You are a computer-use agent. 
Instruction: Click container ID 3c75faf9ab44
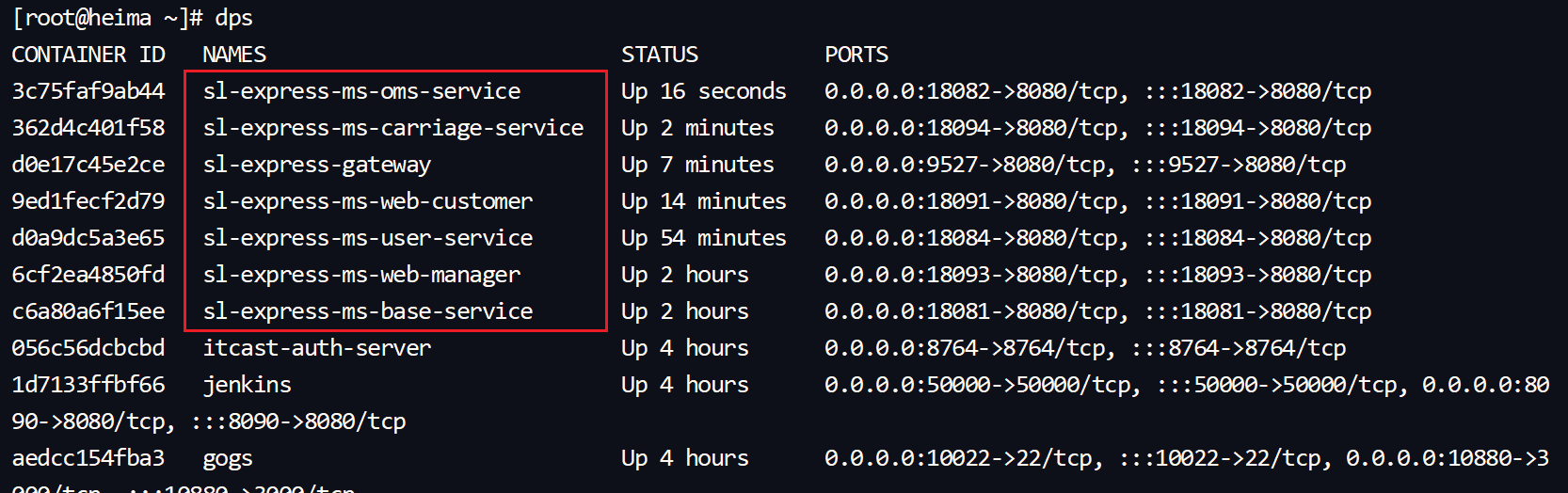point(88,91)
